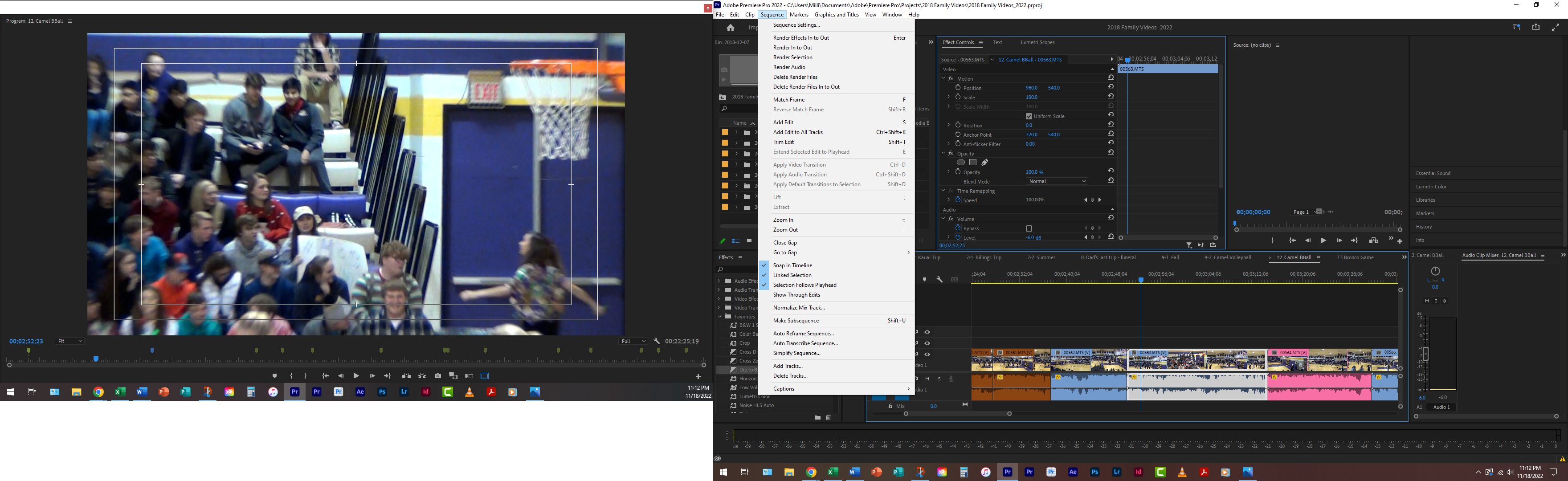Click the Settings wrench in Program monitor

click(657, 341)
